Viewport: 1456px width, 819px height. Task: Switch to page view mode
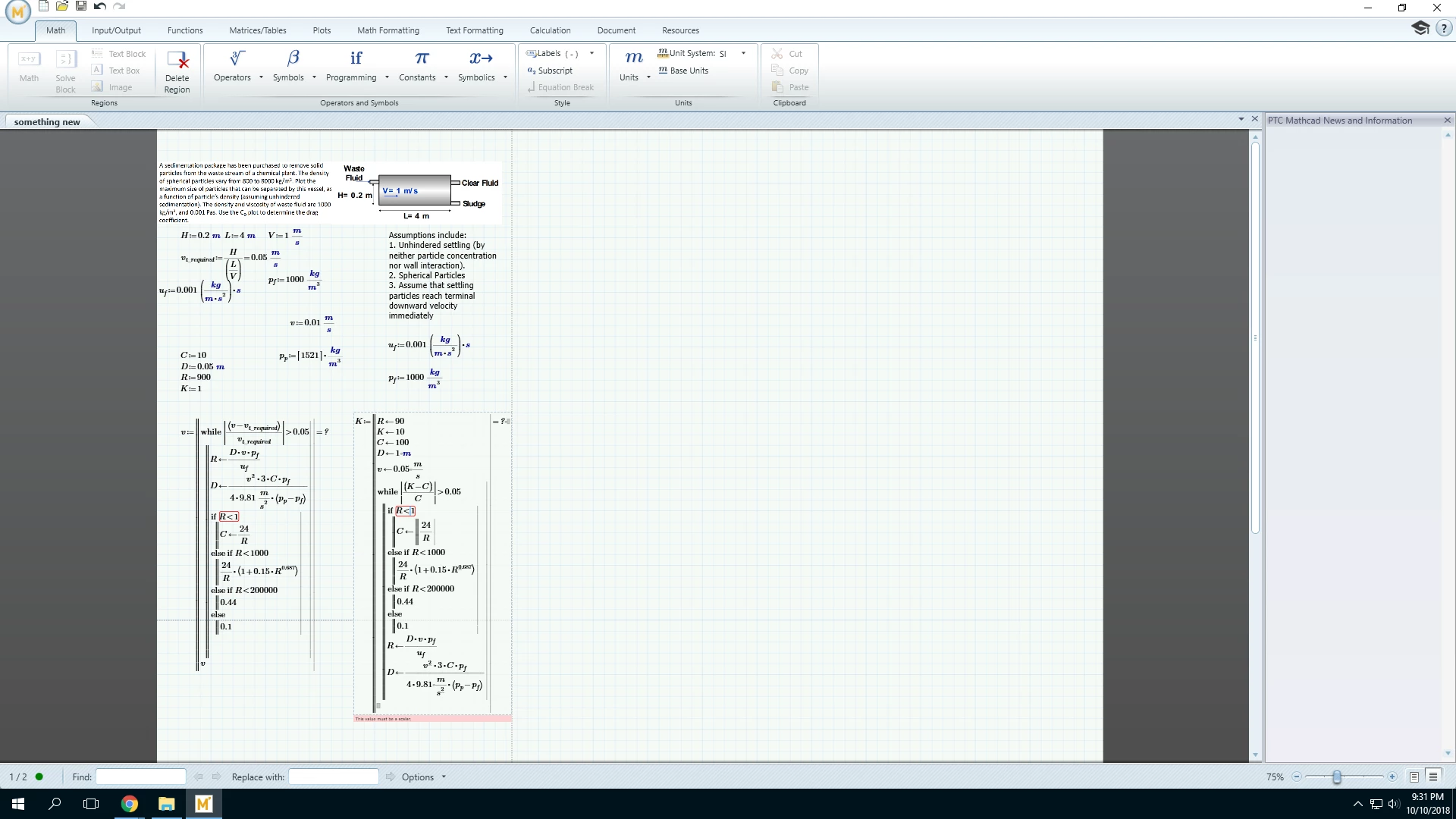[x=1414, y=777]
